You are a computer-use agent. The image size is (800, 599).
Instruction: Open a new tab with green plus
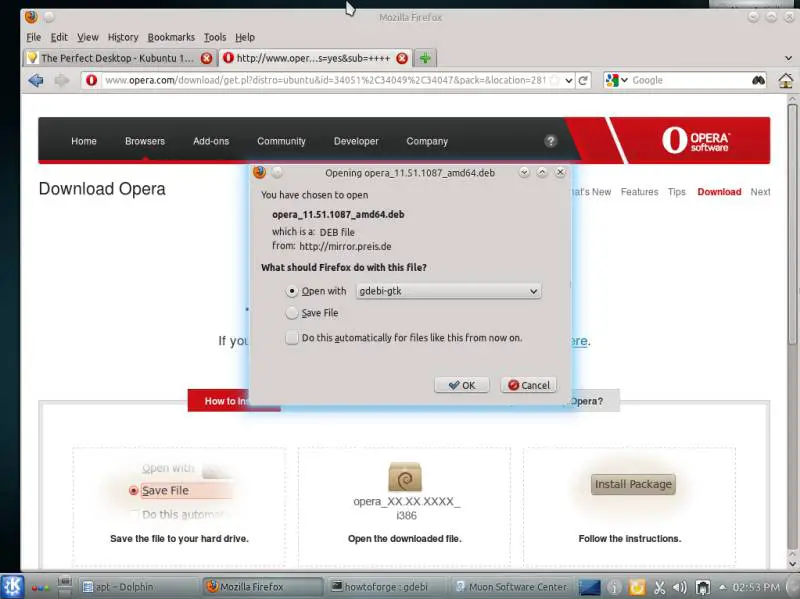(x=425, y=58)
